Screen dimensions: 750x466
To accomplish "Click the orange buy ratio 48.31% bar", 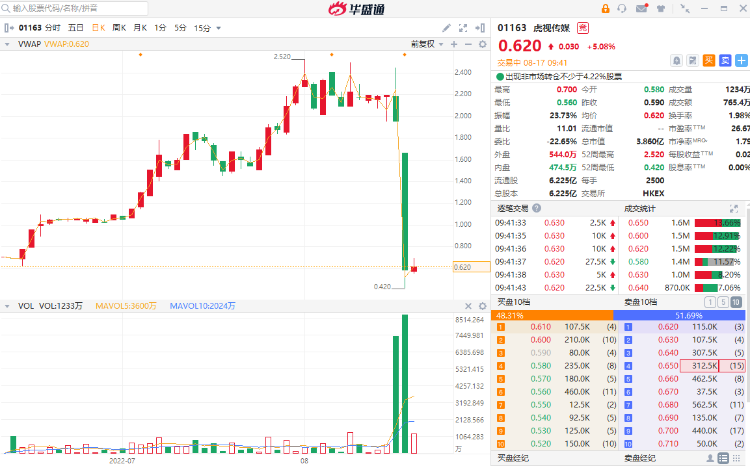I will pos(552,315).
